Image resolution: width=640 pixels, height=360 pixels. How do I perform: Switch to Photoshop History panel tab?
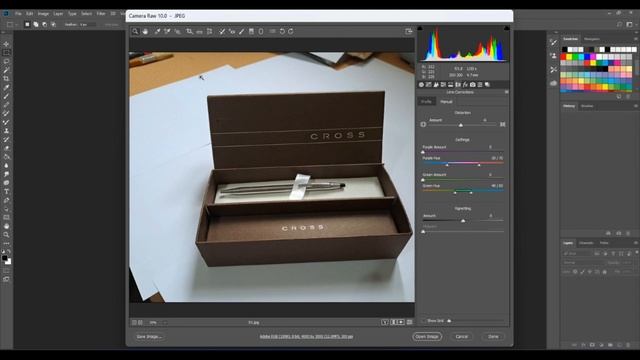tap(569, 106)
